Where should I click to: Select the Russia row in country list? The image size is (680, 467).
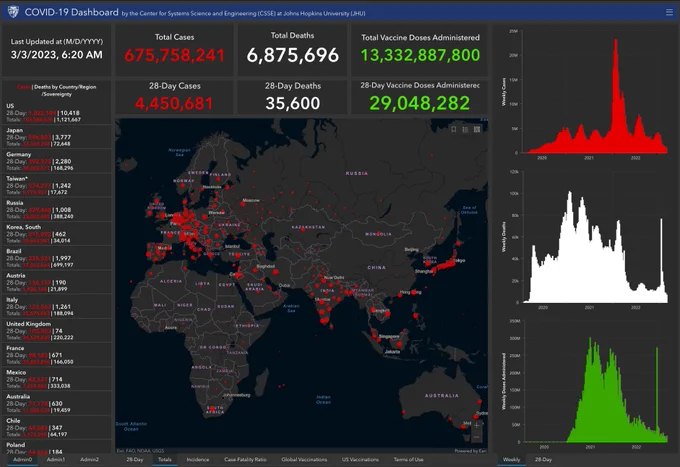coord(57,210)
